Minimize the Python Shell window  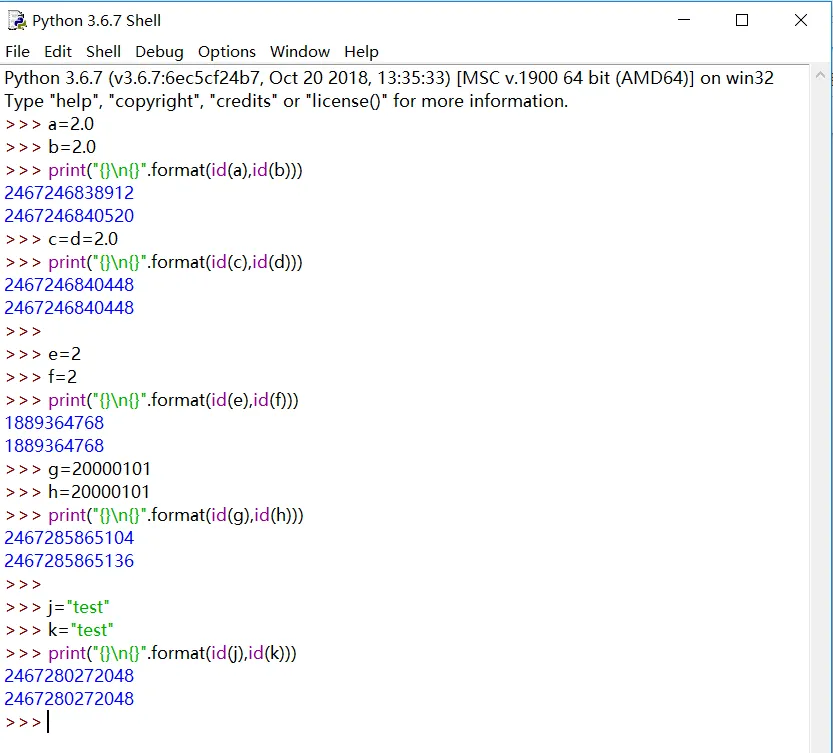click(x=684, y=20)
